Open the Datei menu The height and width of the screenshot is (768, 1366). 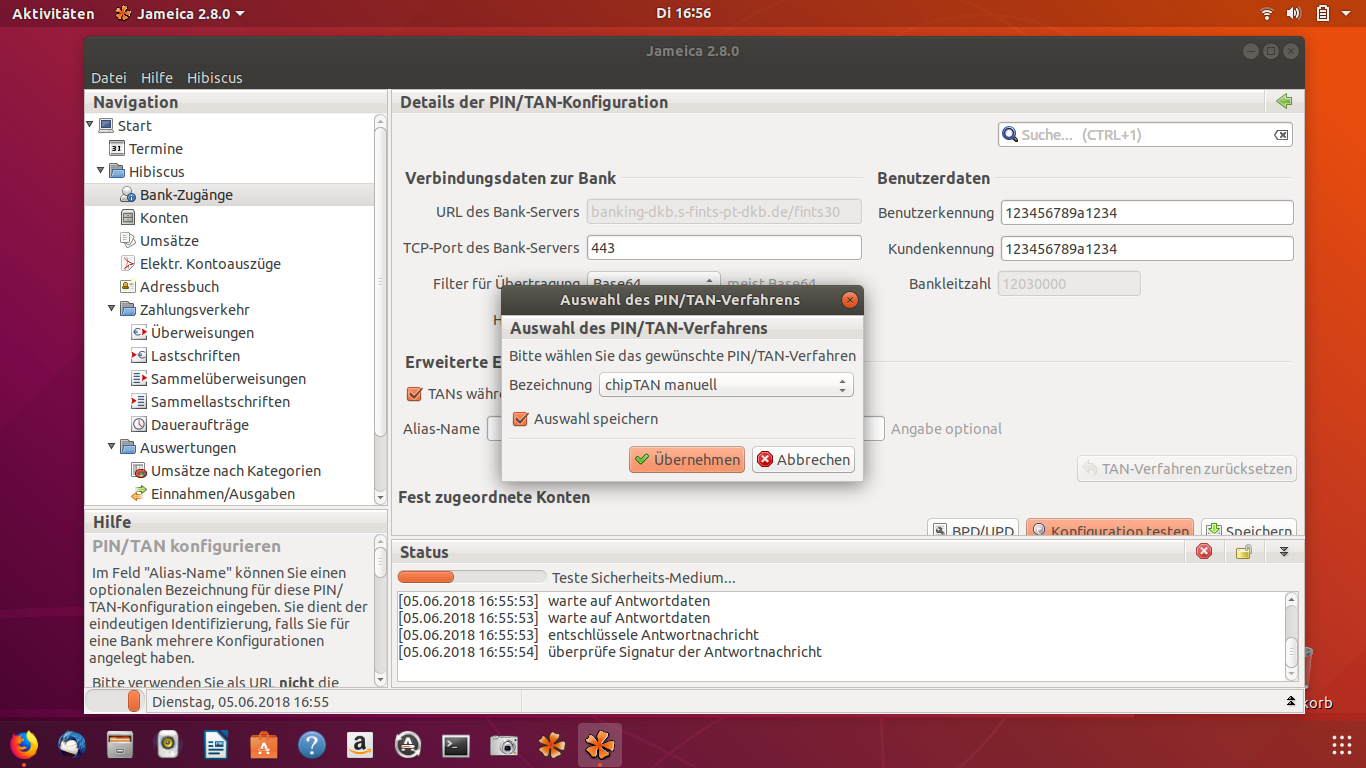(x=109, y=77)
